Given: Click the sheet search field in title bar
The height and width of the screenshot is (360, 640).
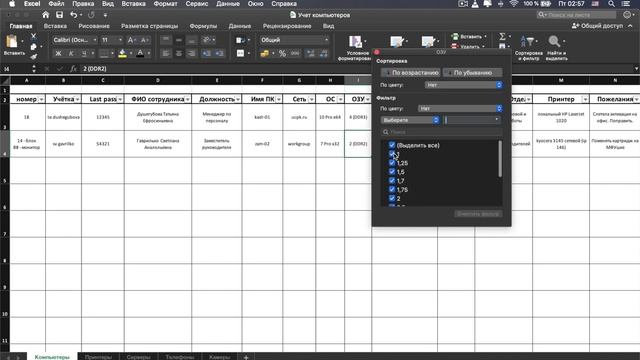Looking at the screenshot, I should tap(576, 15).
